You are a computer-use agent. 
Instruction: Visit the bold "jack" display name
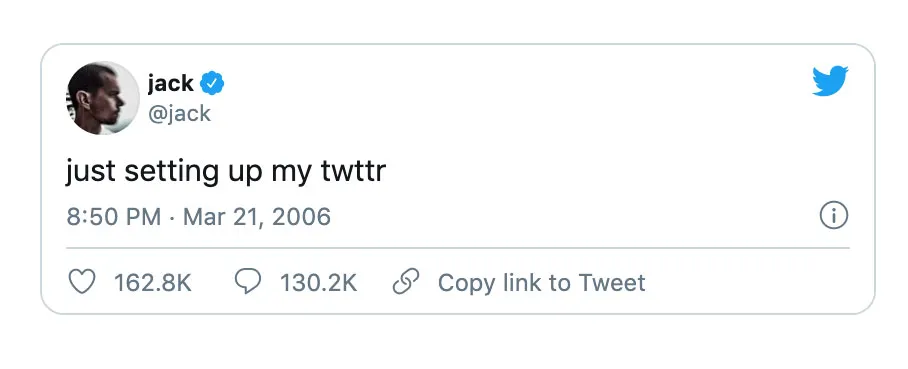[170, 84]
